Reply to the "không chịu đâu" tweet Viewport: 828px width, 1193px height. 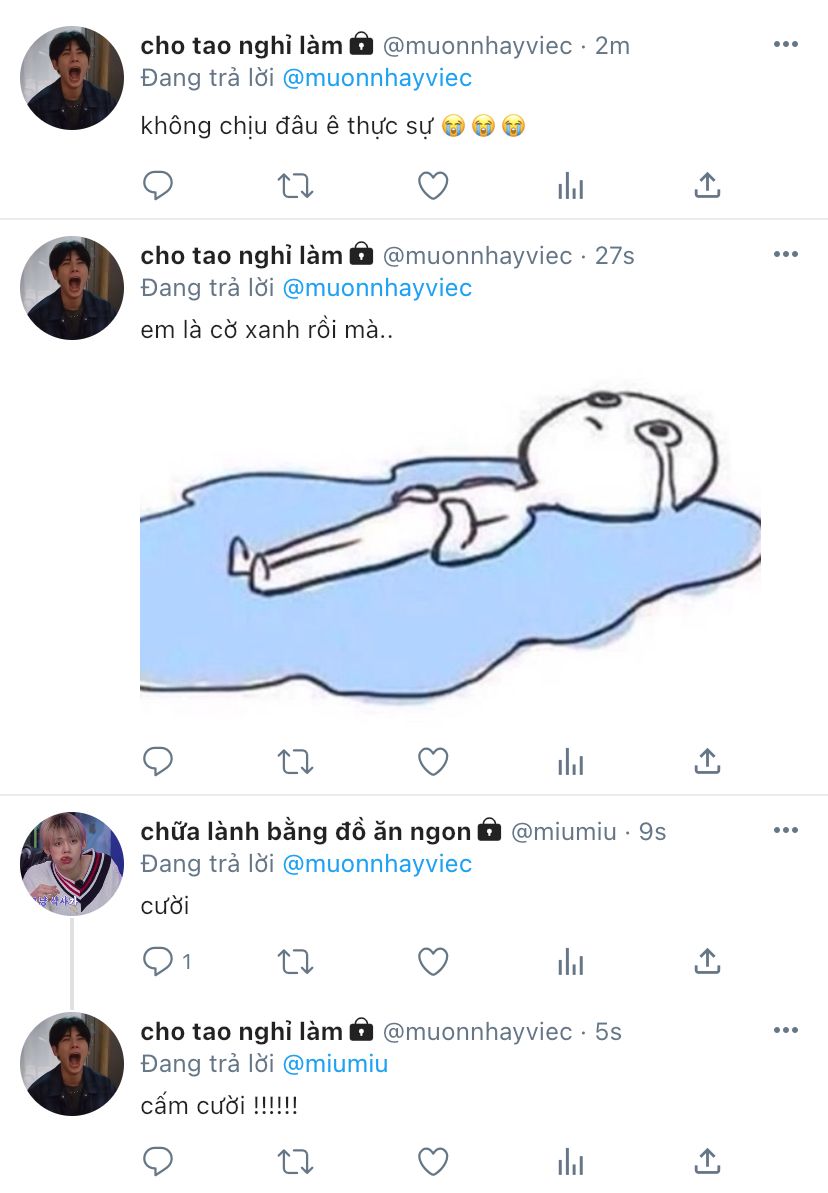pyautogui.click(x=158, y=186)
